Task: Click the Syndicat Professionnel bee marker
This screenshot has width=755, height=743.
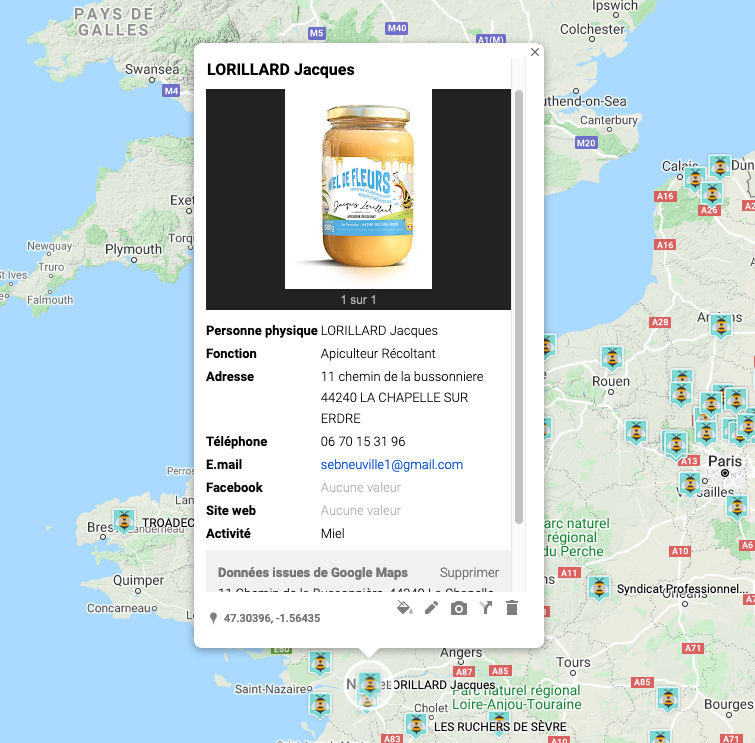Action: coord(599,587)
